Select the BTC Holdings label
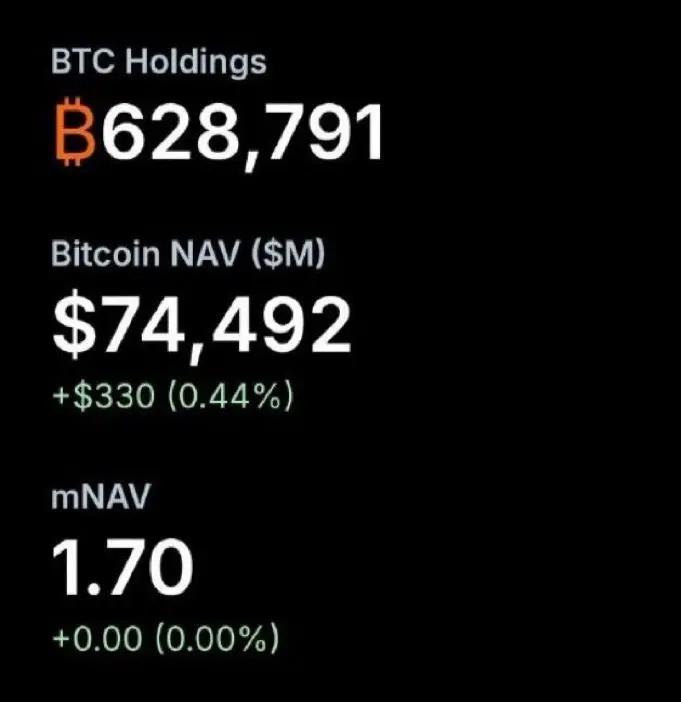The width and height of the screenshot is (681, 702). point(159,63)
